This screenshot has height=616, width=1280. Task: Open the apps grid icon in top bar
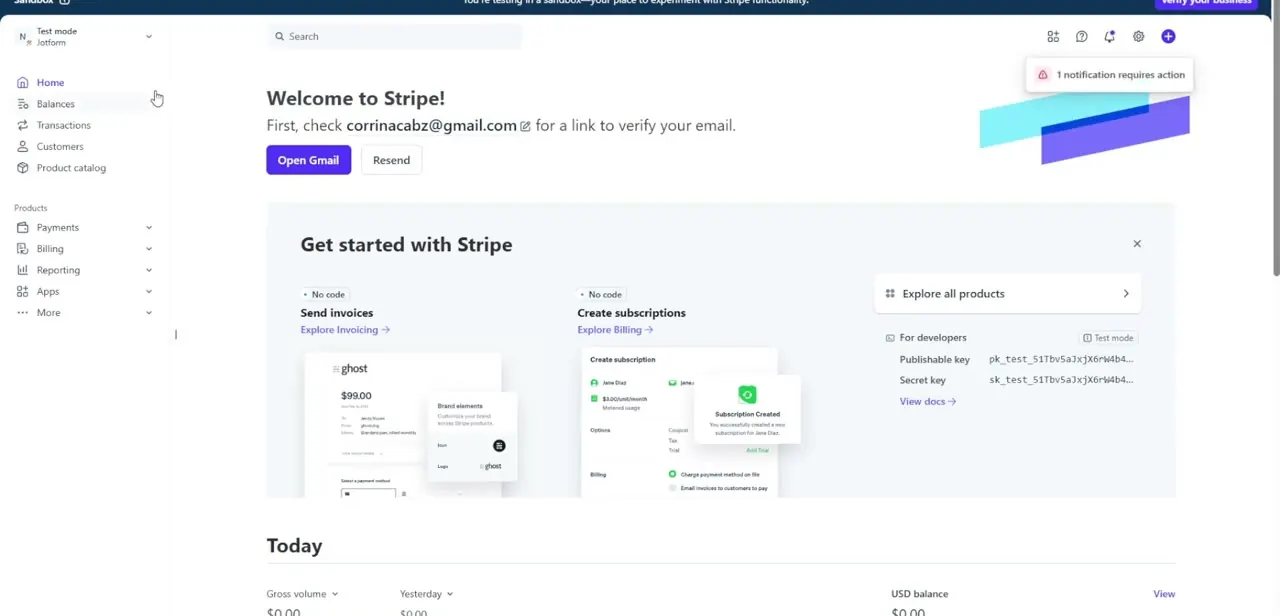point(1053,36)
